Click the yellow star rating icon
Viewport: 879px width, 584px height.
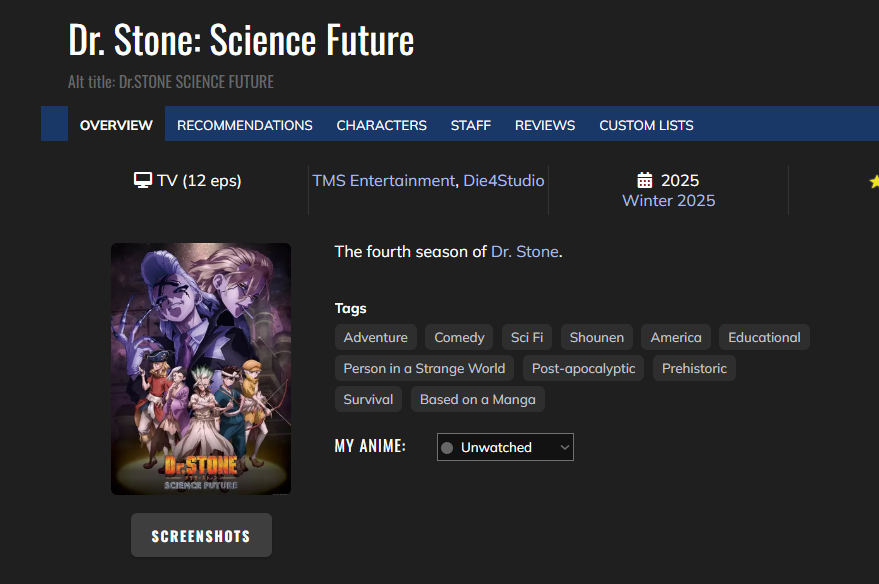pyautogui.click(x=874, y=181)
